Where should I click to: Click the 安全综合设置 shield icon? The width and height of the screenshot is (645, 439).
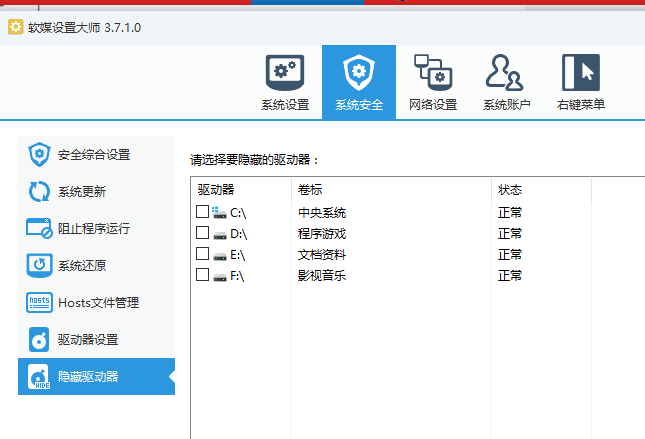coord(39,155)
